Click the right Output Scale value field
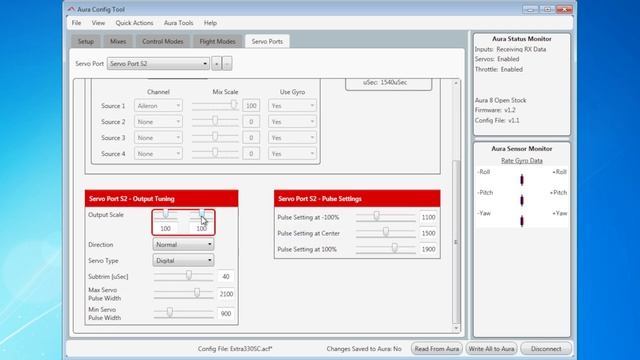The height and width of the screenshot is (360, 640). 202,229
